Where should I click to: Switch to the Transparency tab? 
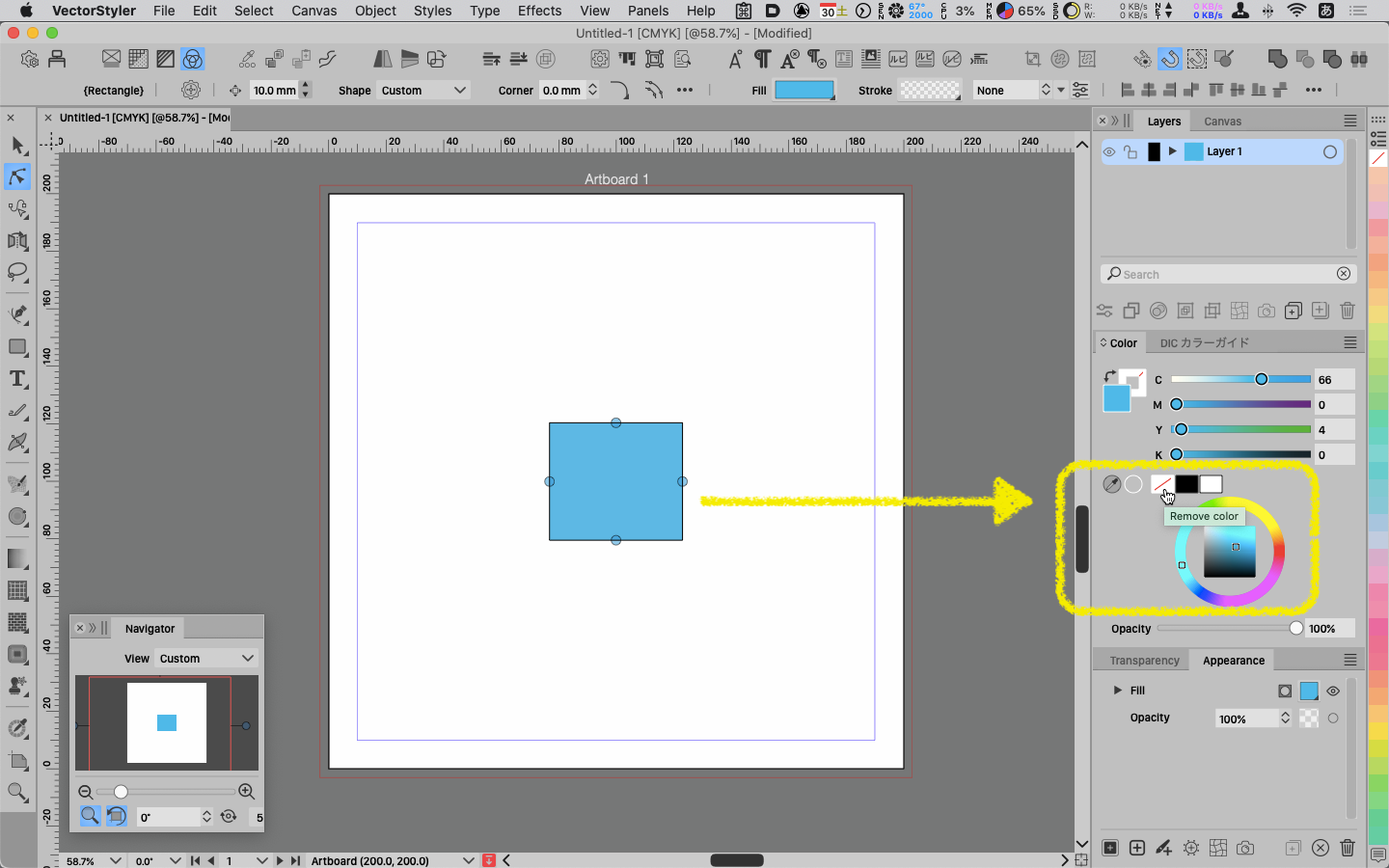(x=1144, y=661)
